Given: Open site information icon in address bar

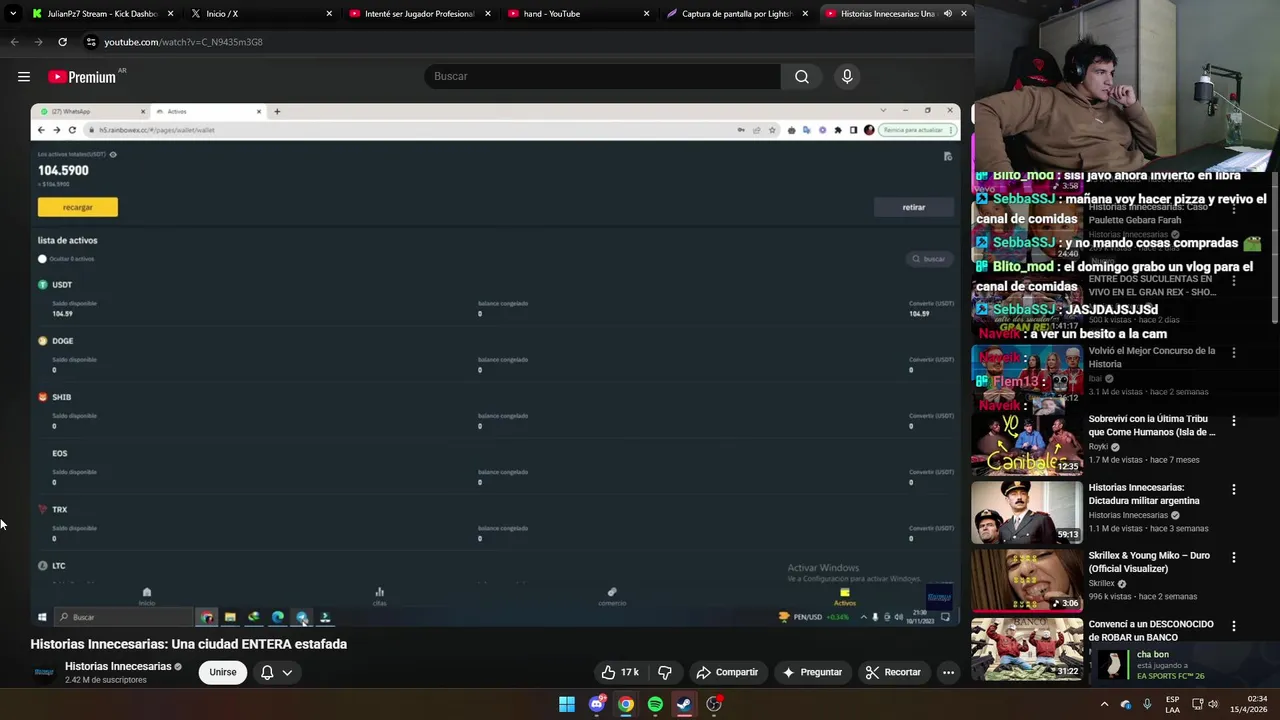Looking at the screenshot, I should click(91, 42).
